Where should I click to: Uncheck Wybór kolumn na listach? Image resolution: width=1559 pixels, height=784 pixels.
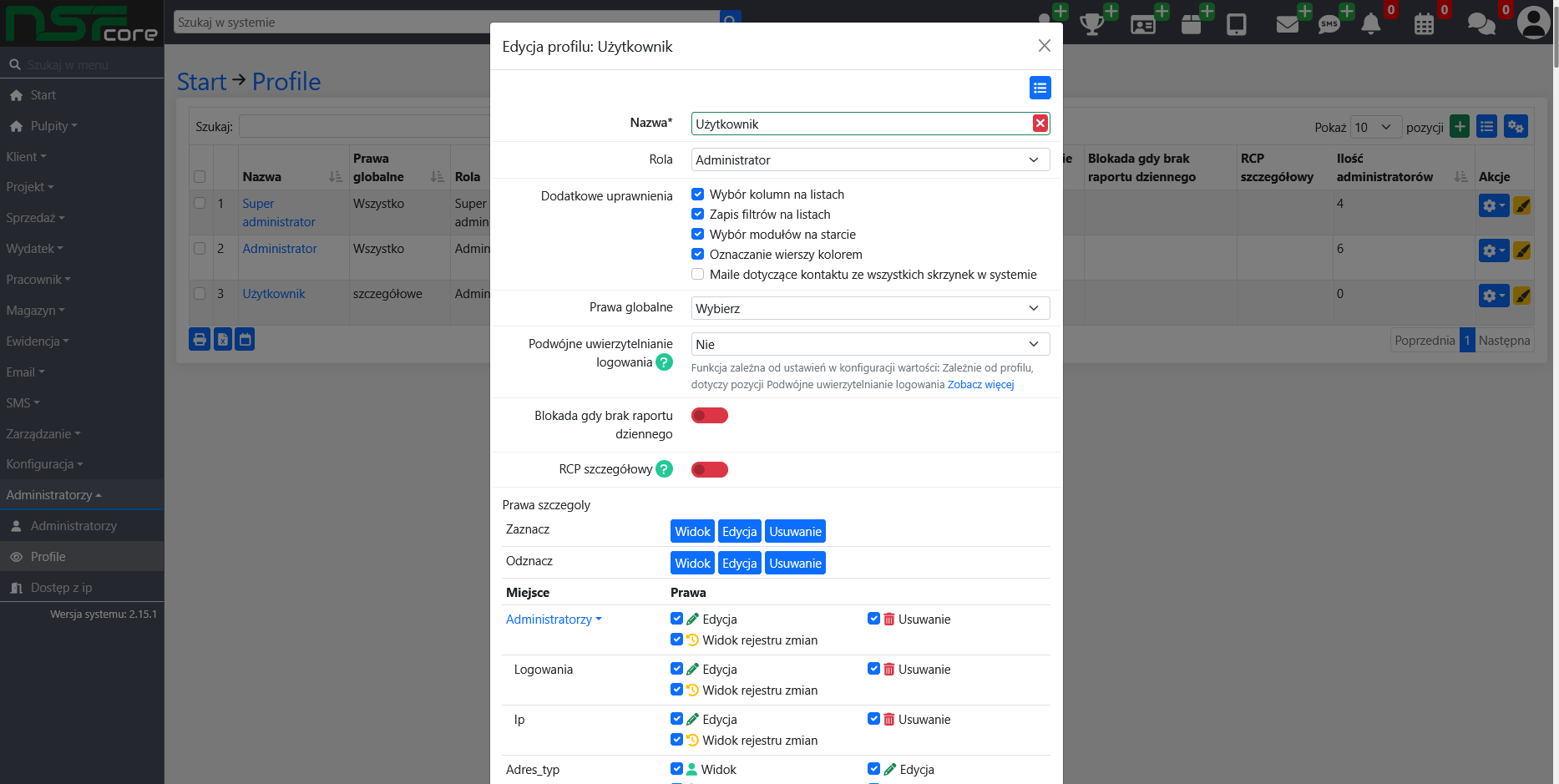[697, 194]
